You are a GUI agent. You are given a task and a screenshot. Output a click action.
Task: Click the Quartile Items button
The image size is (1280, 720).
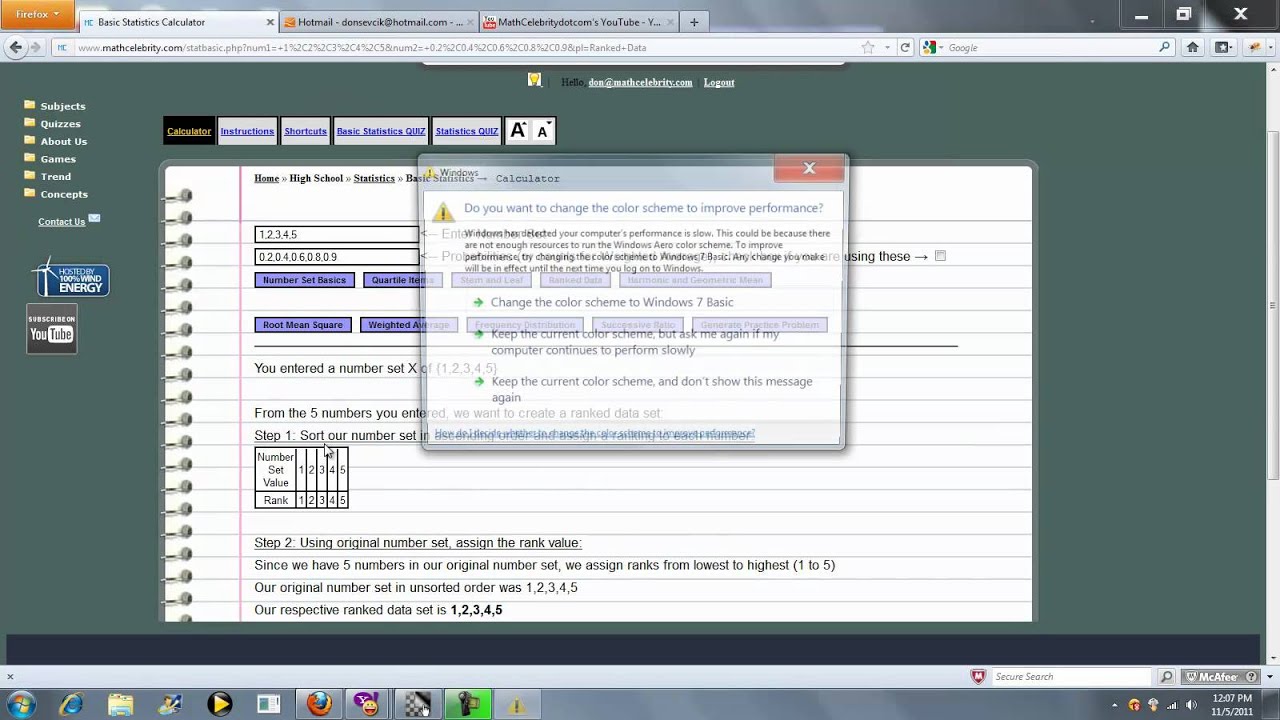(401, 280)
